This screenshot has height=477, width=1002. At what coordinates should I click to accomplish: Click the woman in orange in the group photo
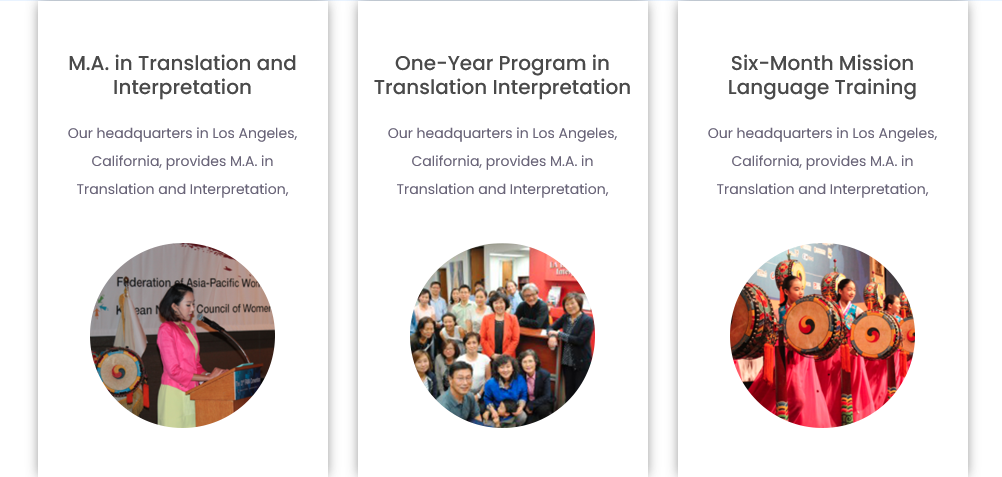point(499,326)
